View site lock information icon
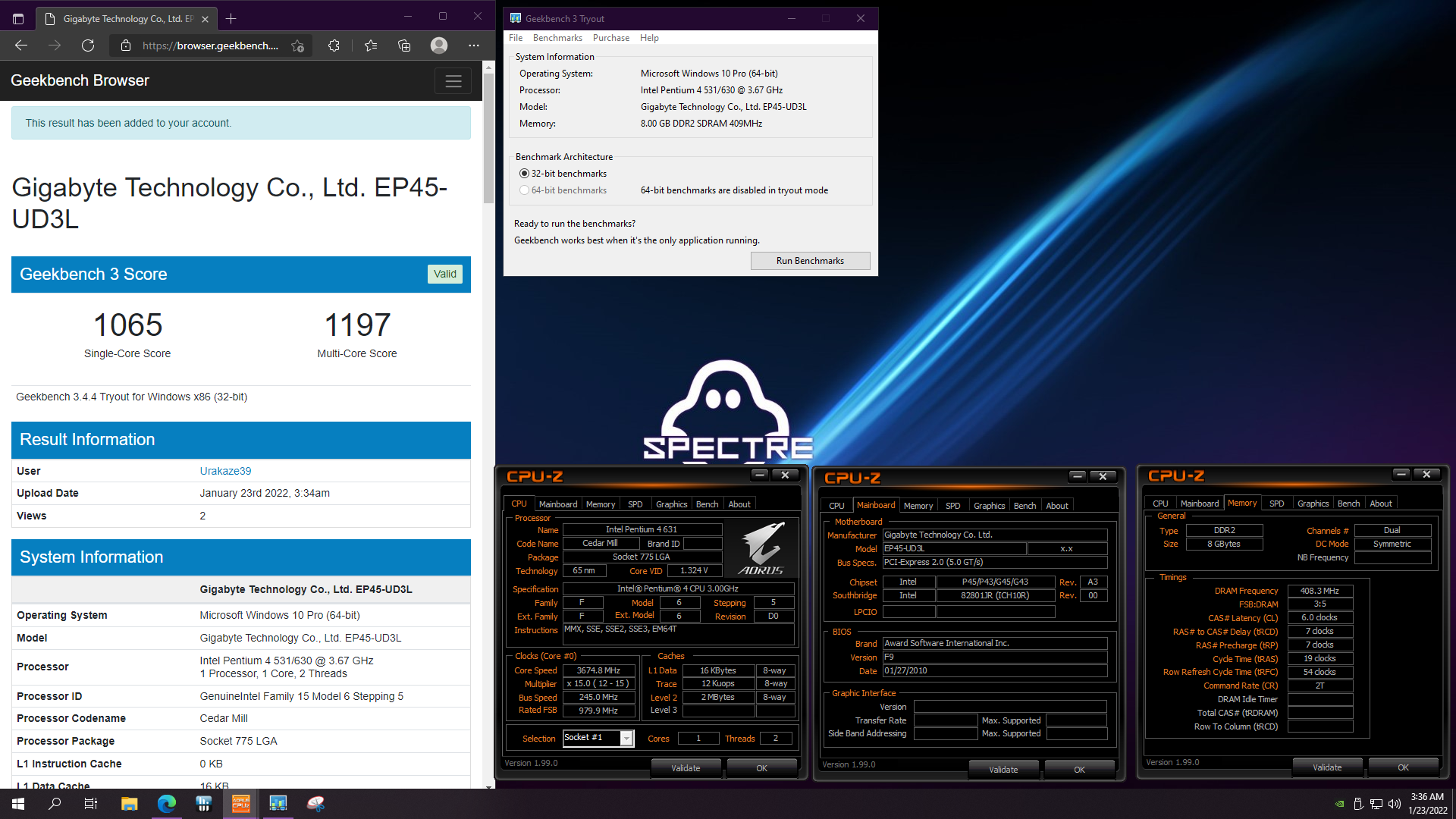 (126, 45)
